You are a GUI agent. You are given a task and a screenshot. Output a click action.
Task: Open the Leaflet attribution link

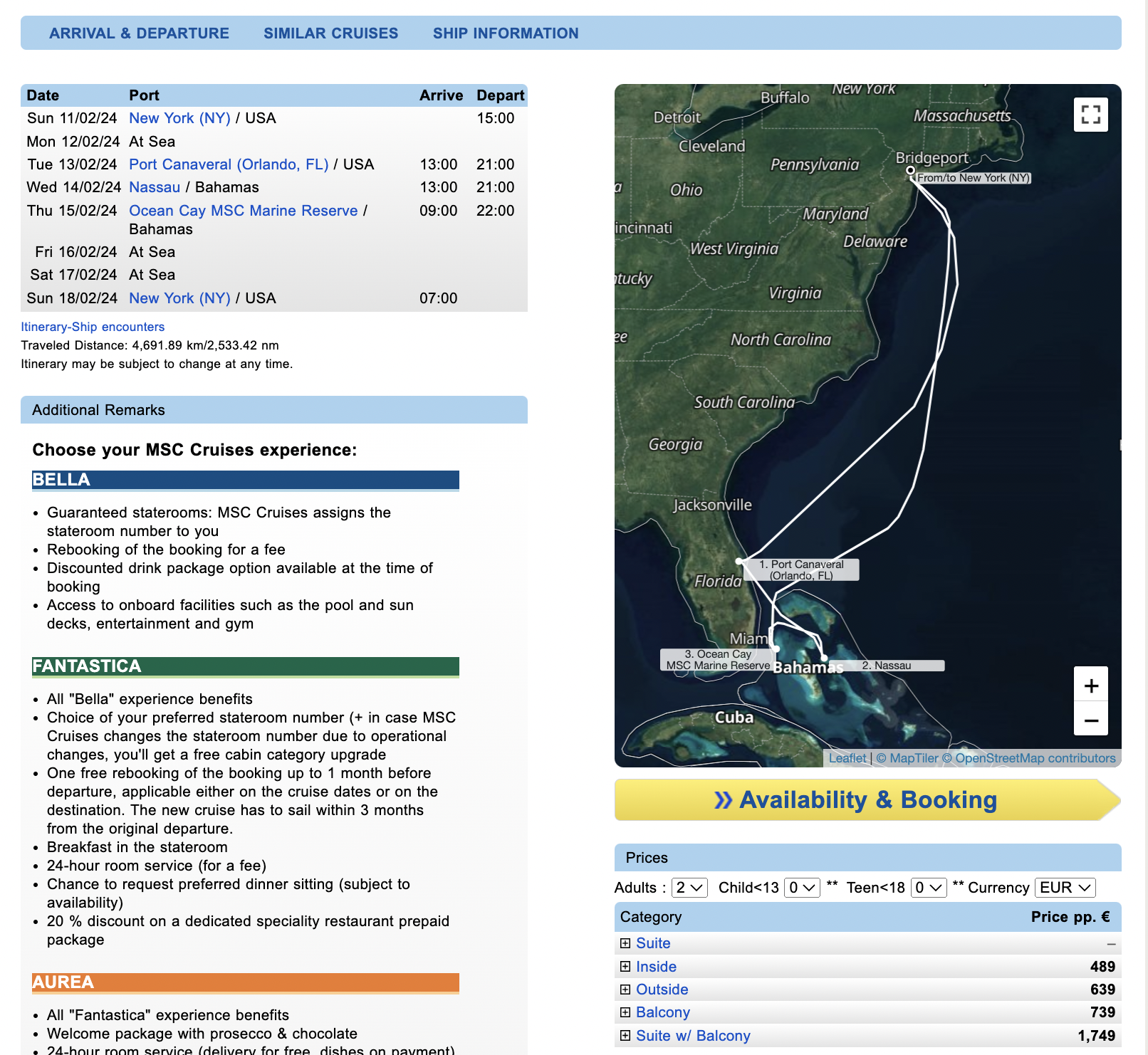847,758
